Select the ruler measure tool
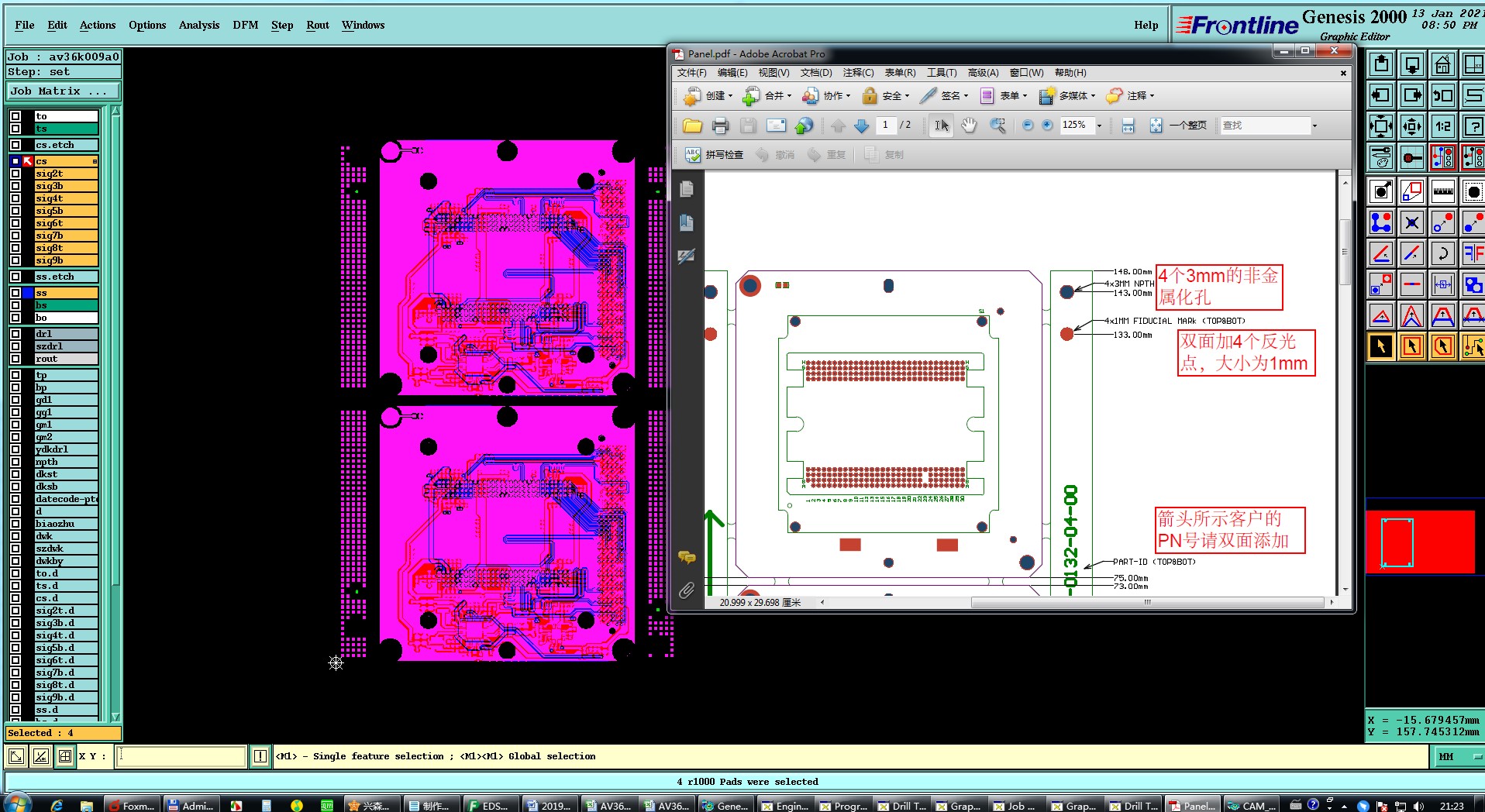The width and height of the screenshot is (1485, 812). point(1442,191)
